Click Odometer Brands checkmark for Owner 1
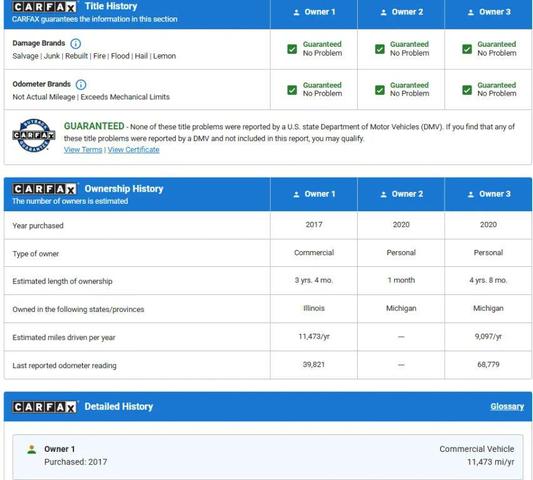 (x=292, y=90)
